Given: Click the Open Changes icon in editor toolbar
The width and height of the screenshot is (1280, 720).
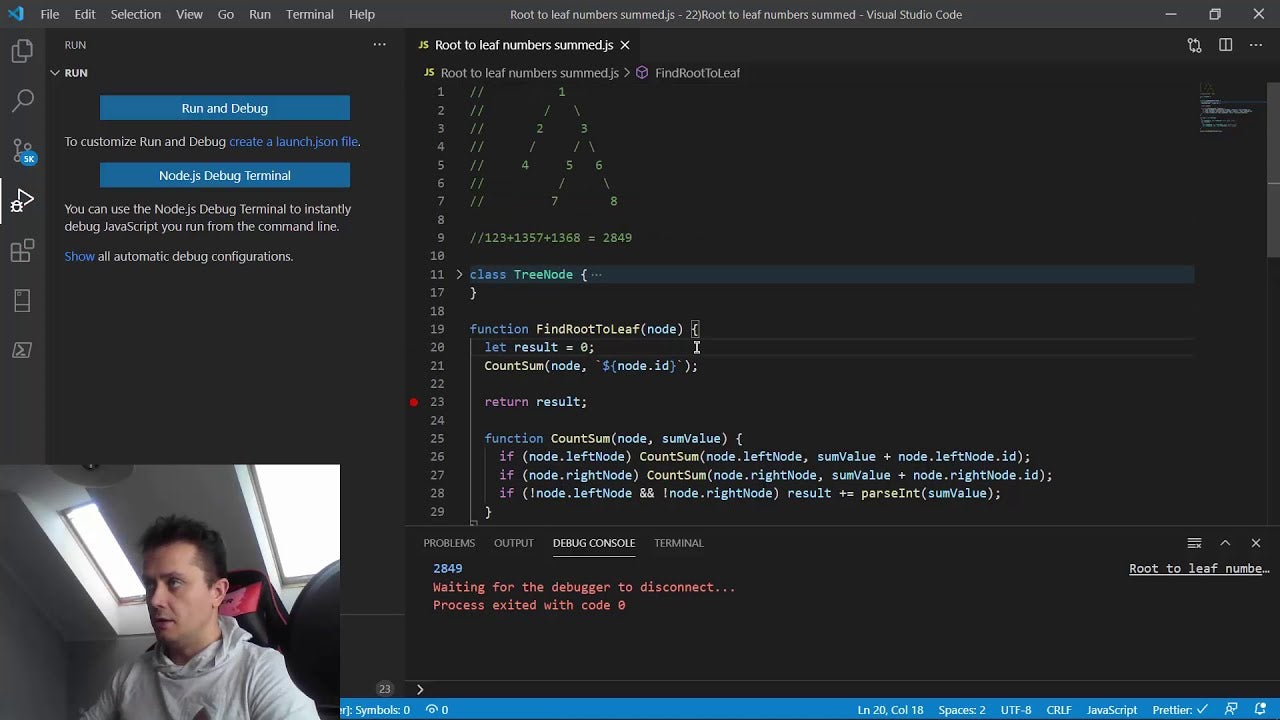Looking at the screenshot, I should coord(1194,45).
